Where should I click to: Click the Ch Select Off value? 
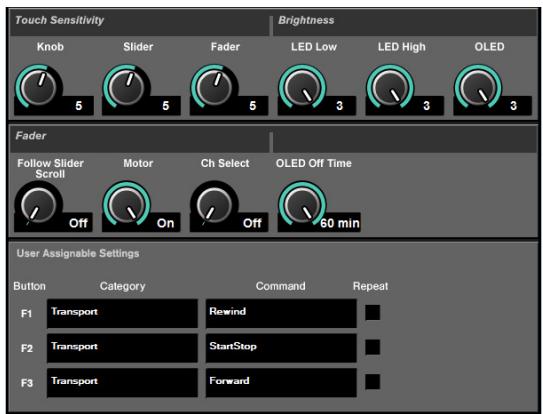(252, 223)
